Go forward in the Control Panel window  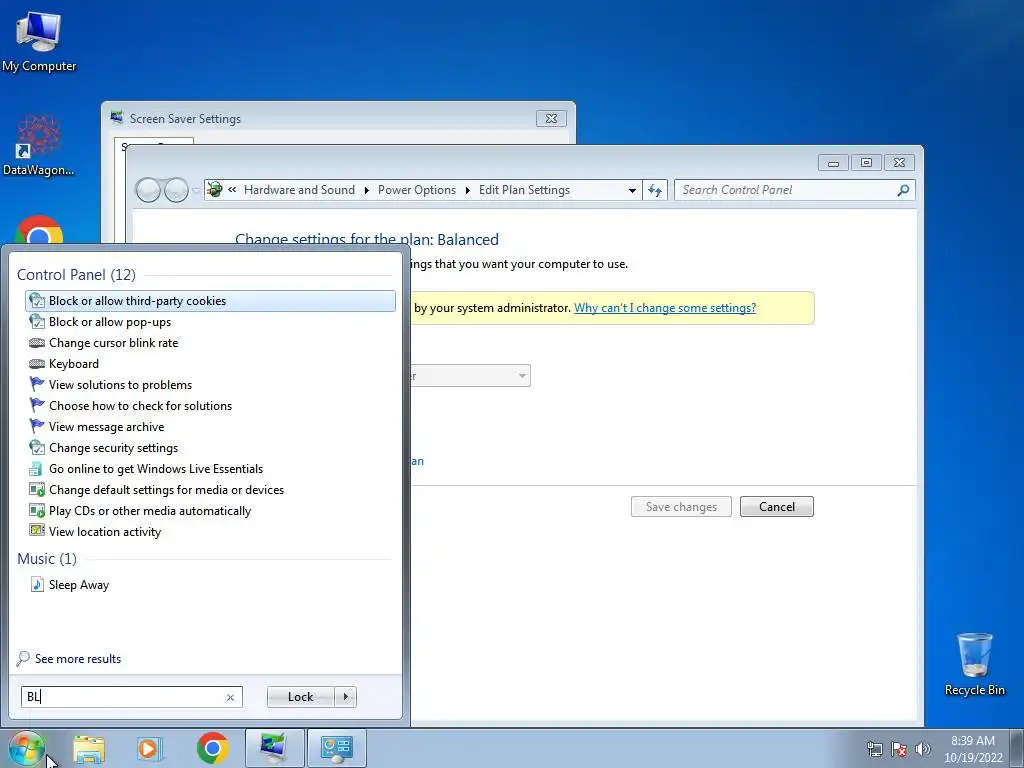click(176, 190)
